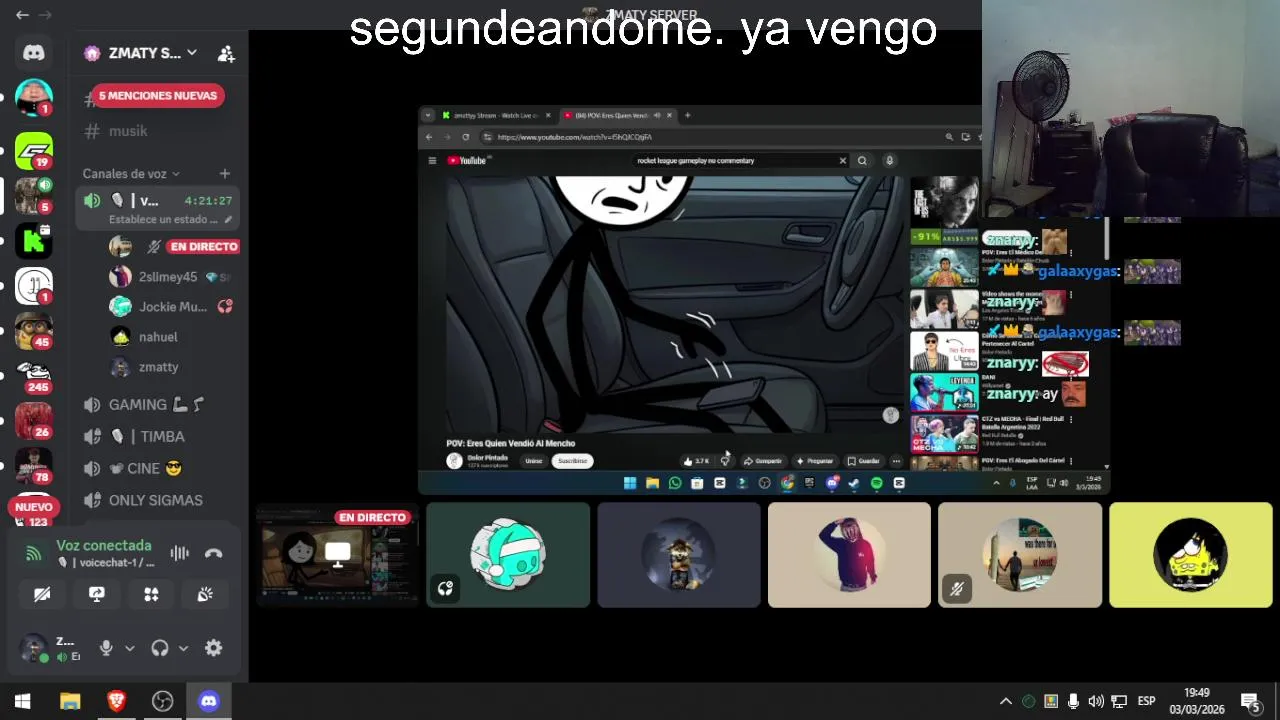Open server icon with badge 78
This screenshot has height=720, width=1280.
click(x=34, y=466)
